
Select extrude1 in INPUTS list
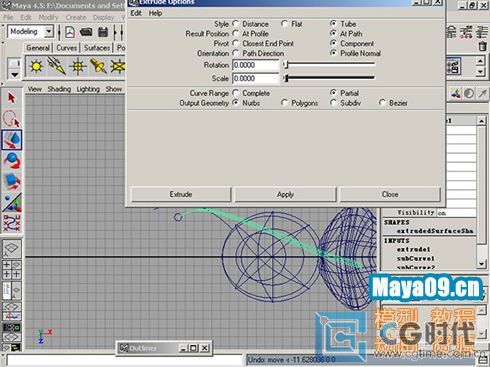[x=413, y=249]
